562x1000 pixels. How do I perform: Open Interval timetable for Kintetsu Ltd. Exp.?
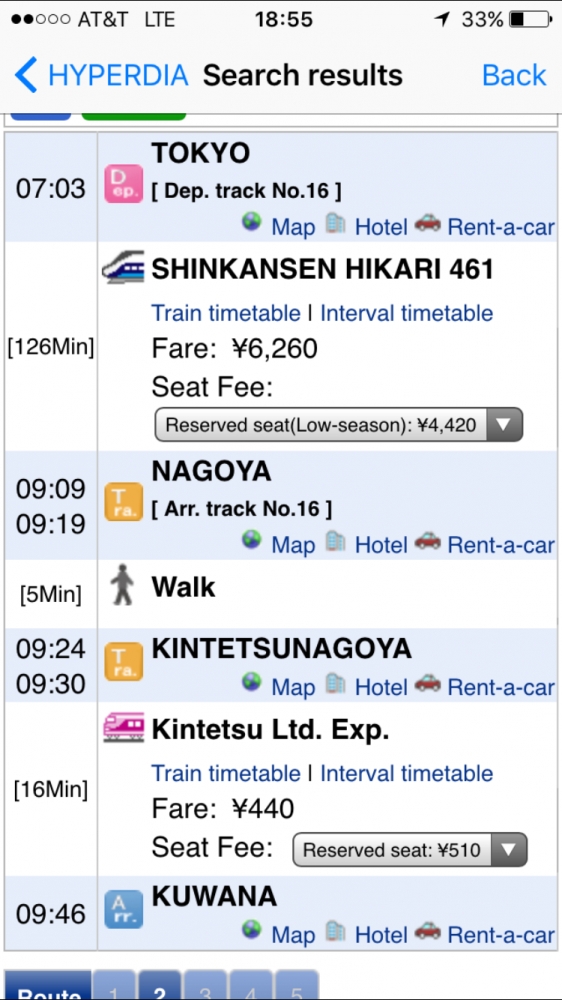coord(406,773)
